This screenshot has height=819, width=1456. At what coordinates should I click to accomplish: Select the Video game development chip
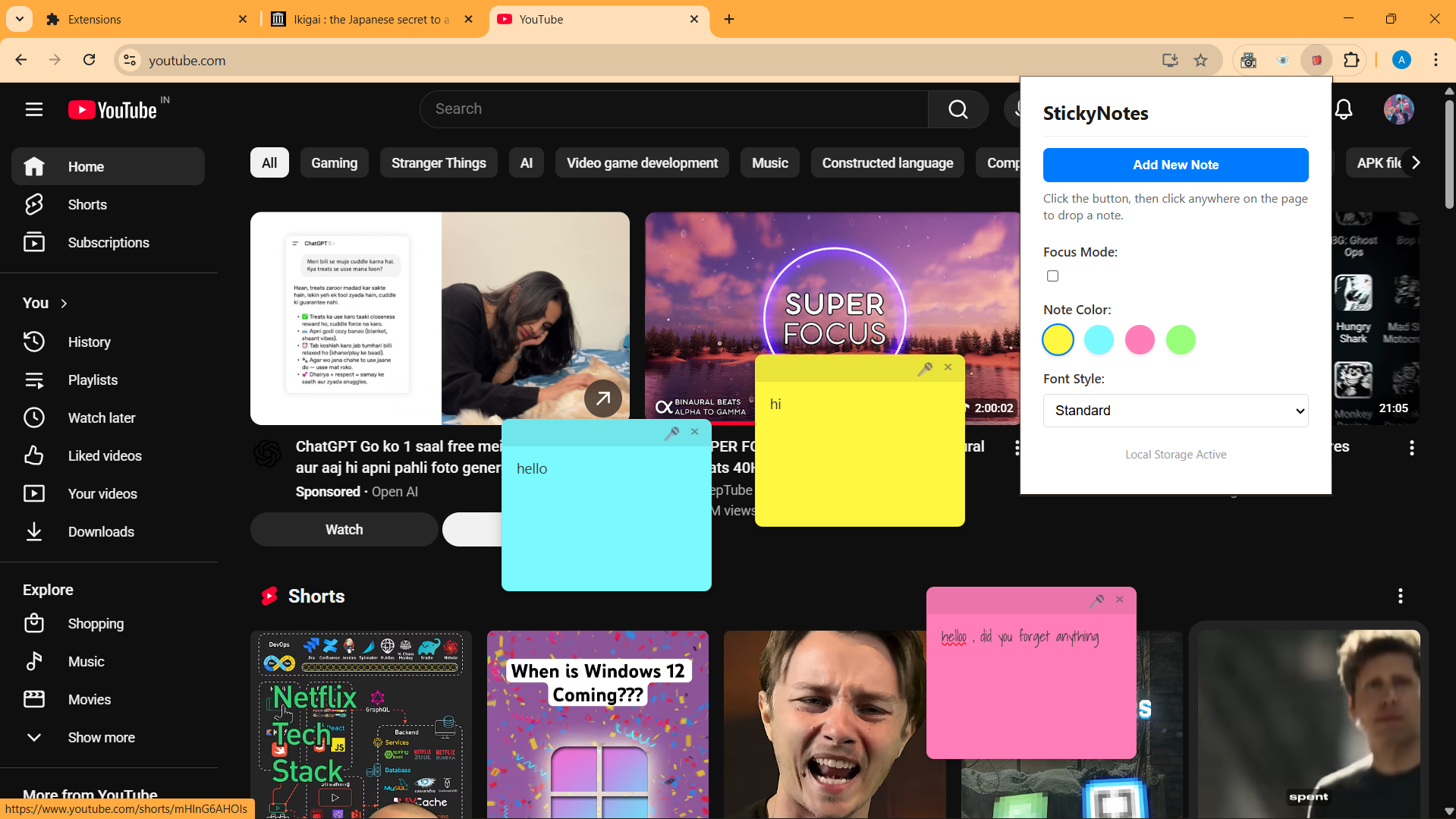[642, 163]
